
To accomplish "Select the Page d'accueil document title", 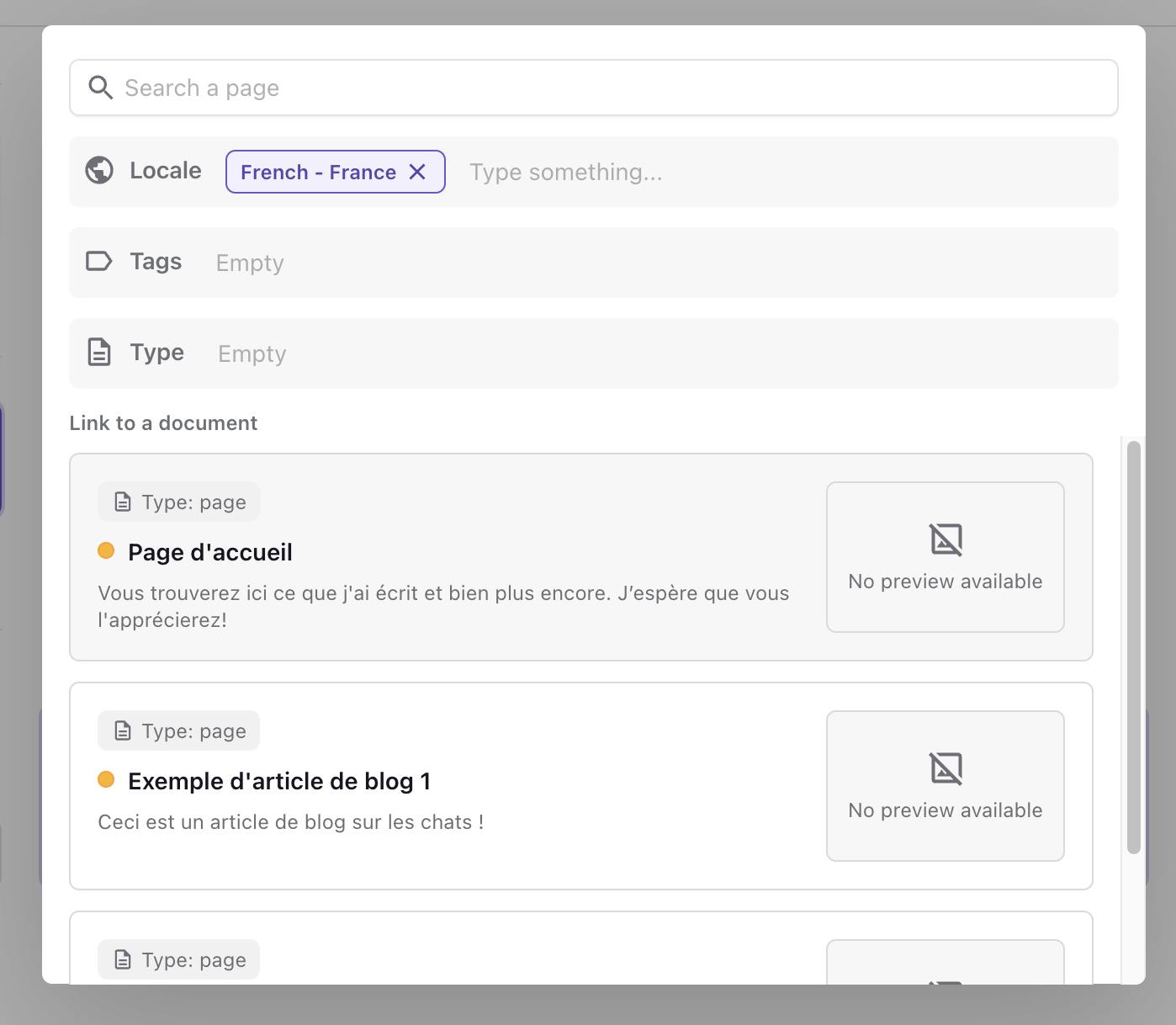I will pyautogui.click(x=210, y=552).
